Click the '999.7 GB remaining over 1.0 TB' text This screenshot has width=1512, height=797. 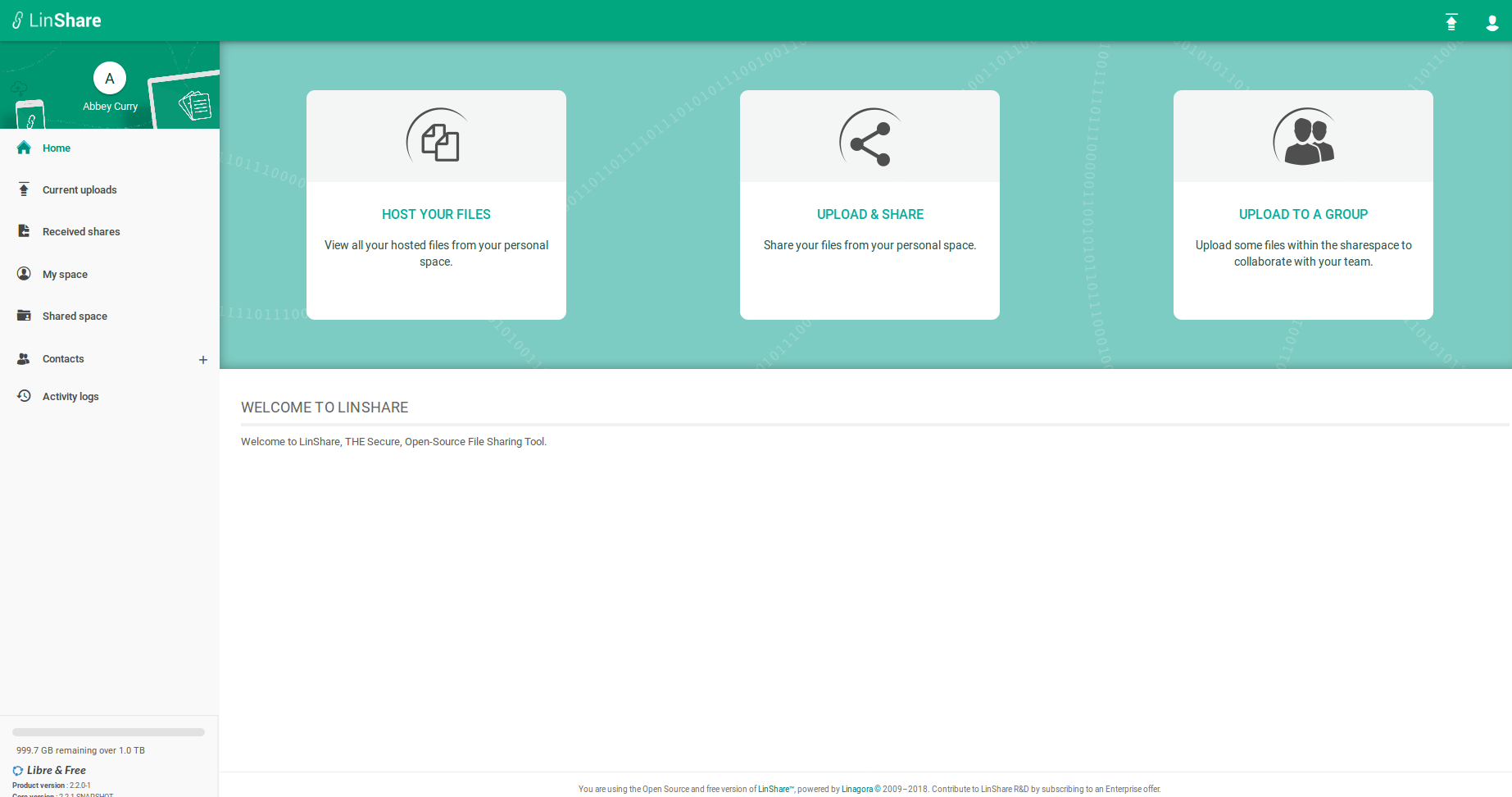coord(80,750)
